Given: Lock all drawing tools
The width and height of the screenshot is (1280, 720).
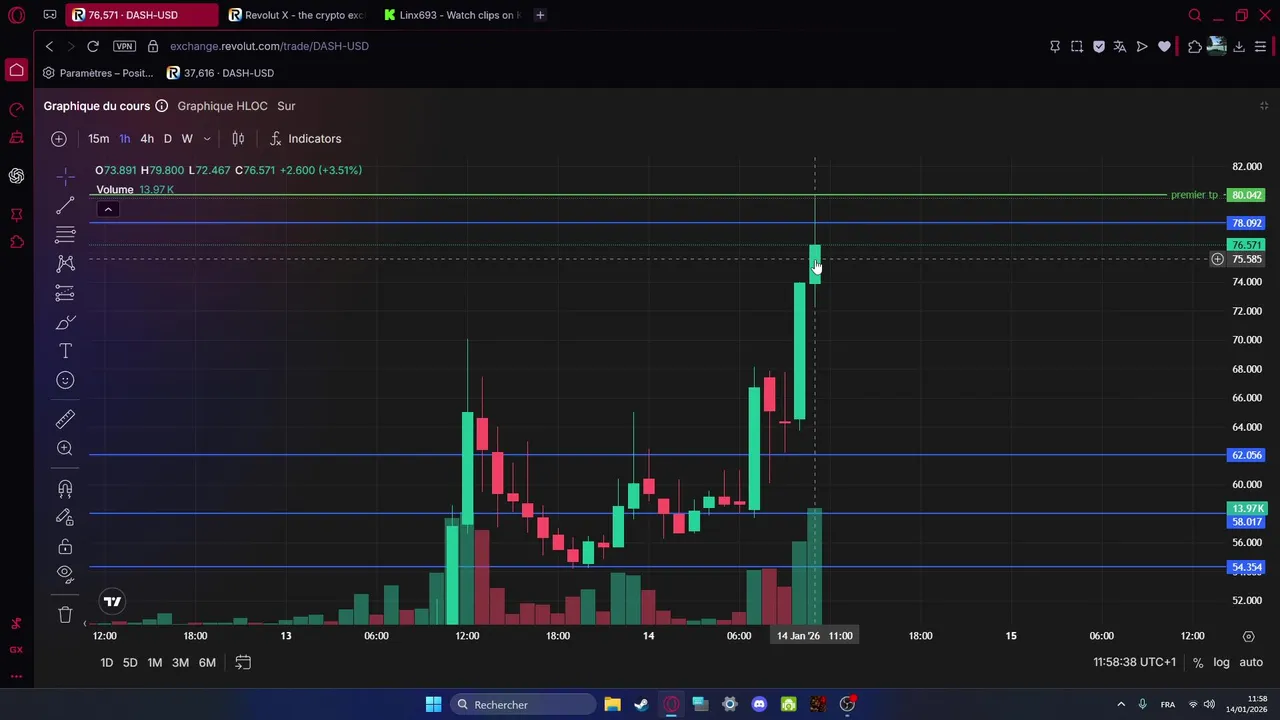Looking at the screenshot, I should 65,546.
